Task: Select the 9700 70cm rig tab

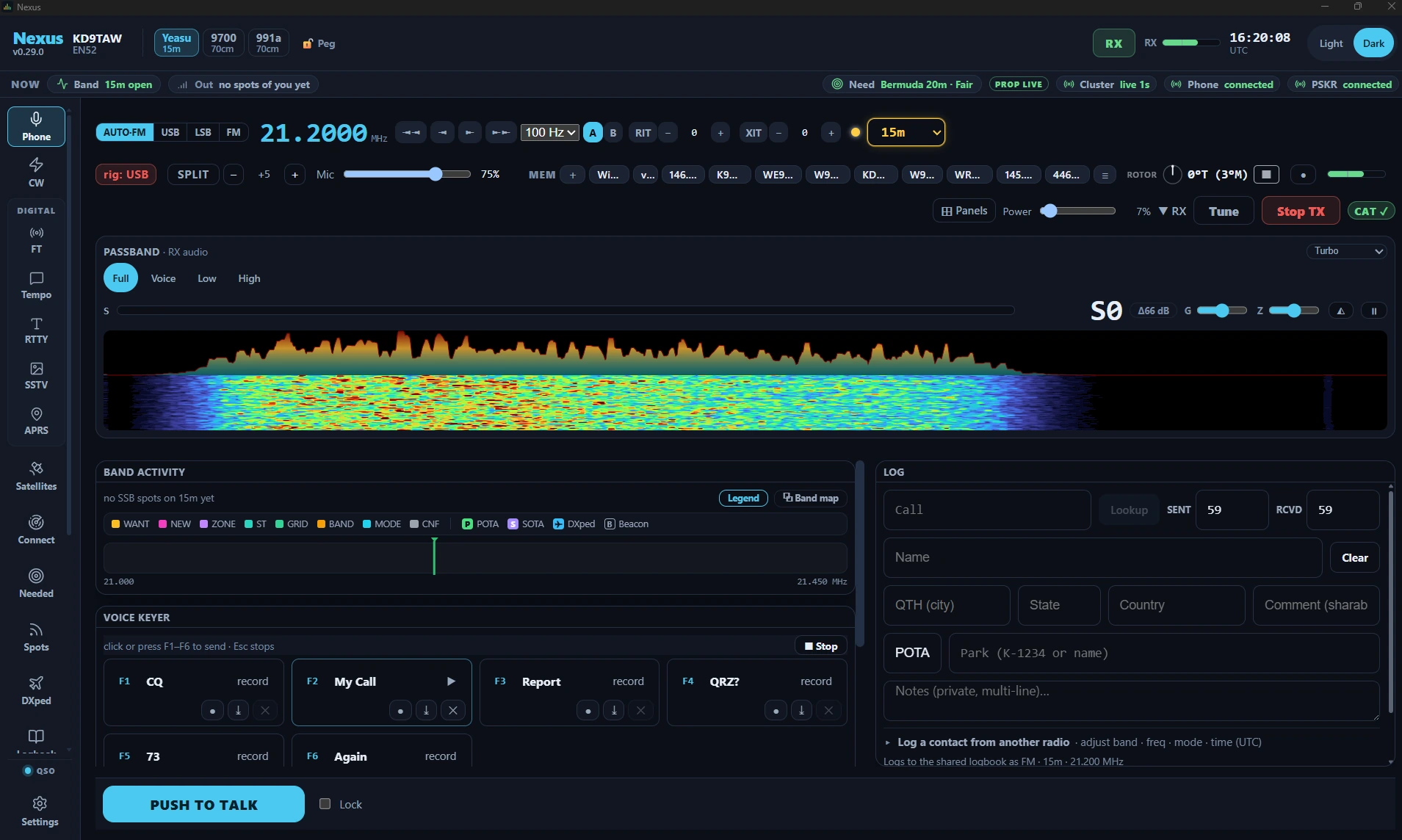Action: [x=223, y=43]
